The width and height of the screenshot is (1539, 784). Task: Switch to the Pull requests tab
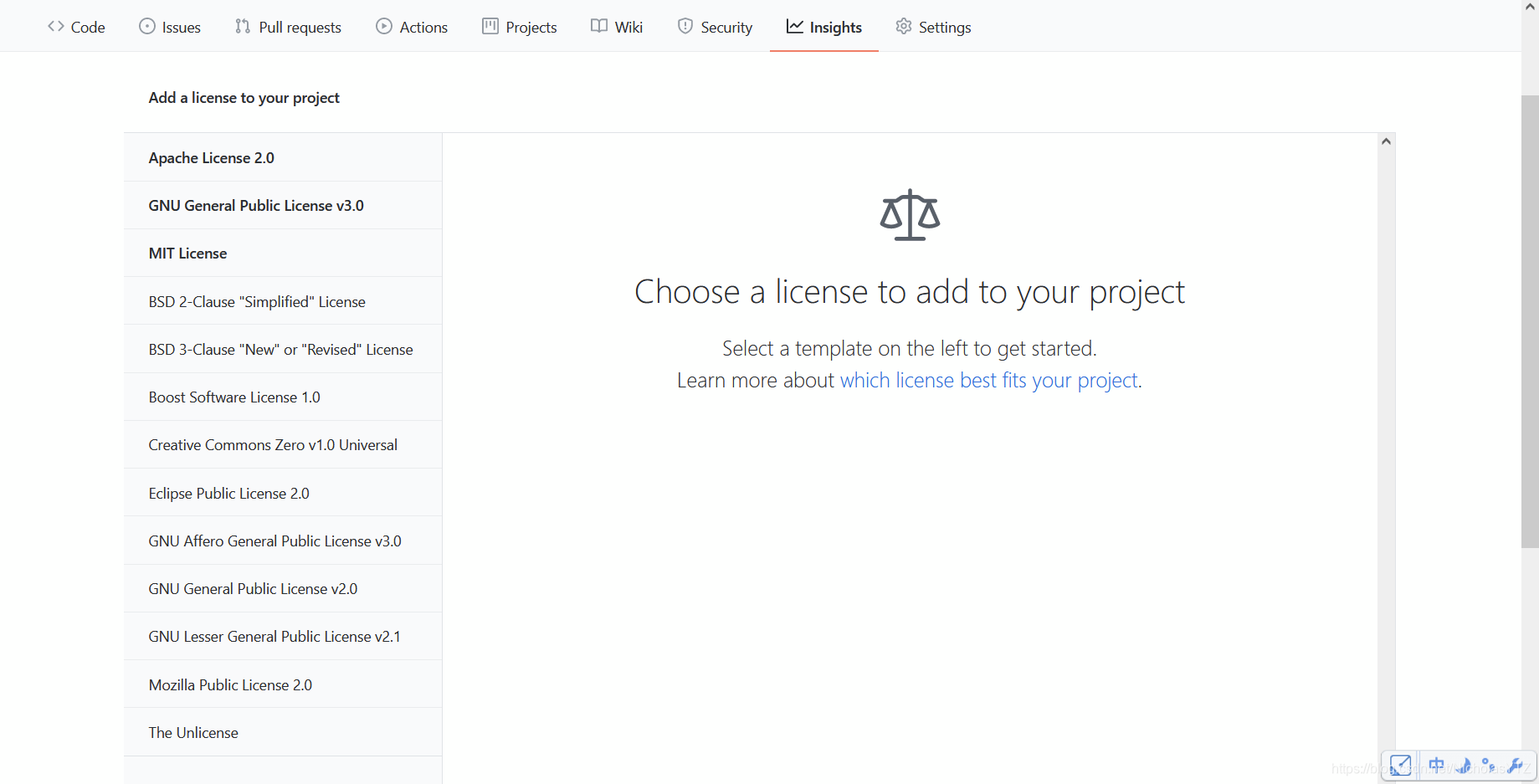coord(288,26)
